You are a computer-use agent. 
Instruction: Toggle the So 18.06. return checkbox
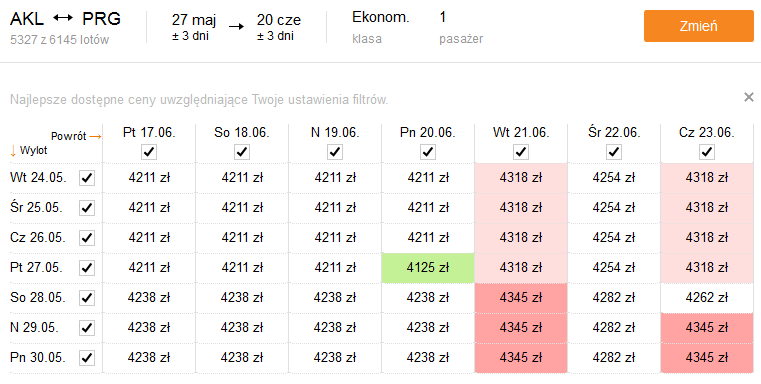242,152
